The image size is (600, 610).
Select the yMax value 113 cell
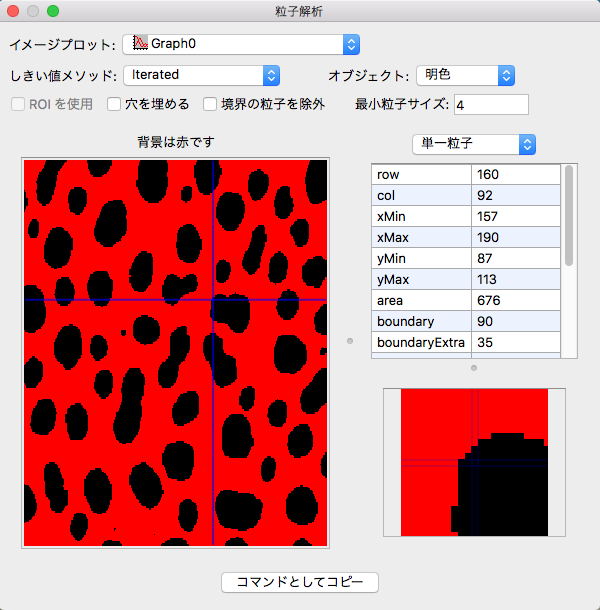click(x=516, y=279)
